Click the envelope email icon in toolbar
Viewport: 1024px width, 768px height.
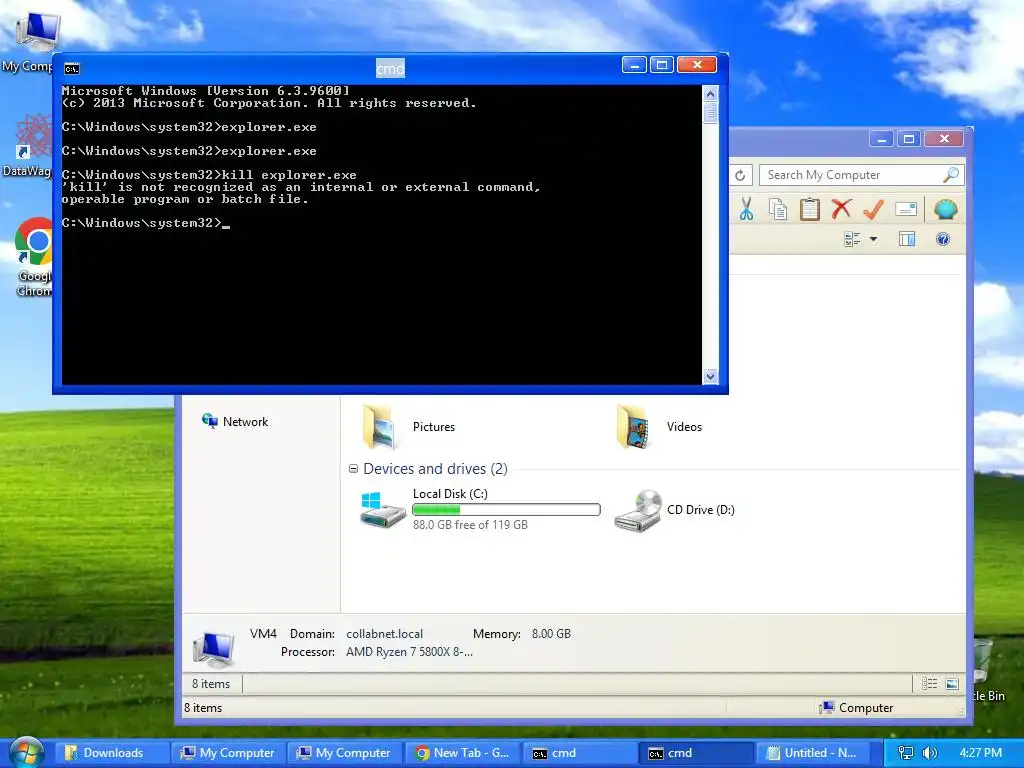coord(906,210)
